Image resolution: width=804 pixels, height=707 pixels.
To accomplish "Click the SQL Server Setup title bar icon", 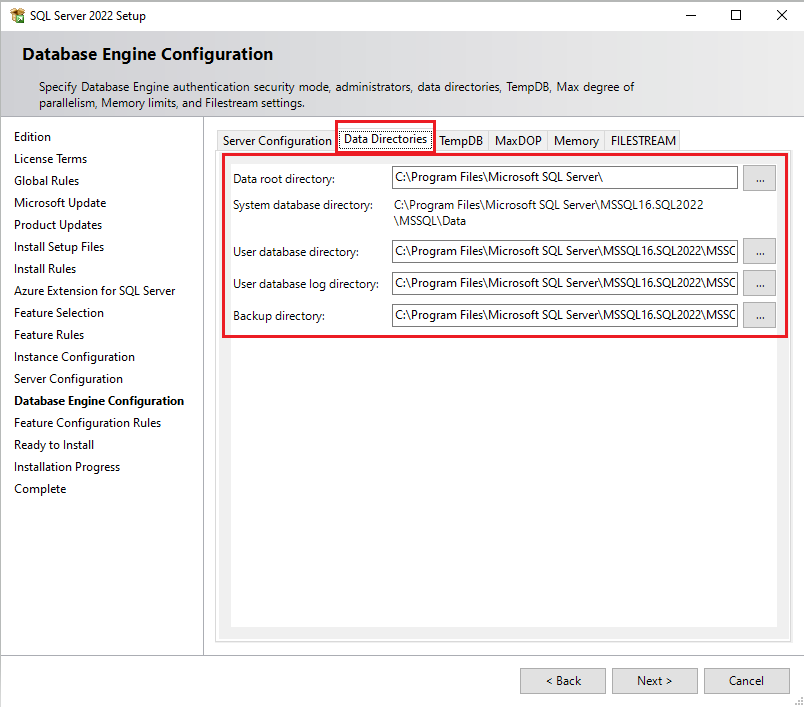I will pos(17,15).
